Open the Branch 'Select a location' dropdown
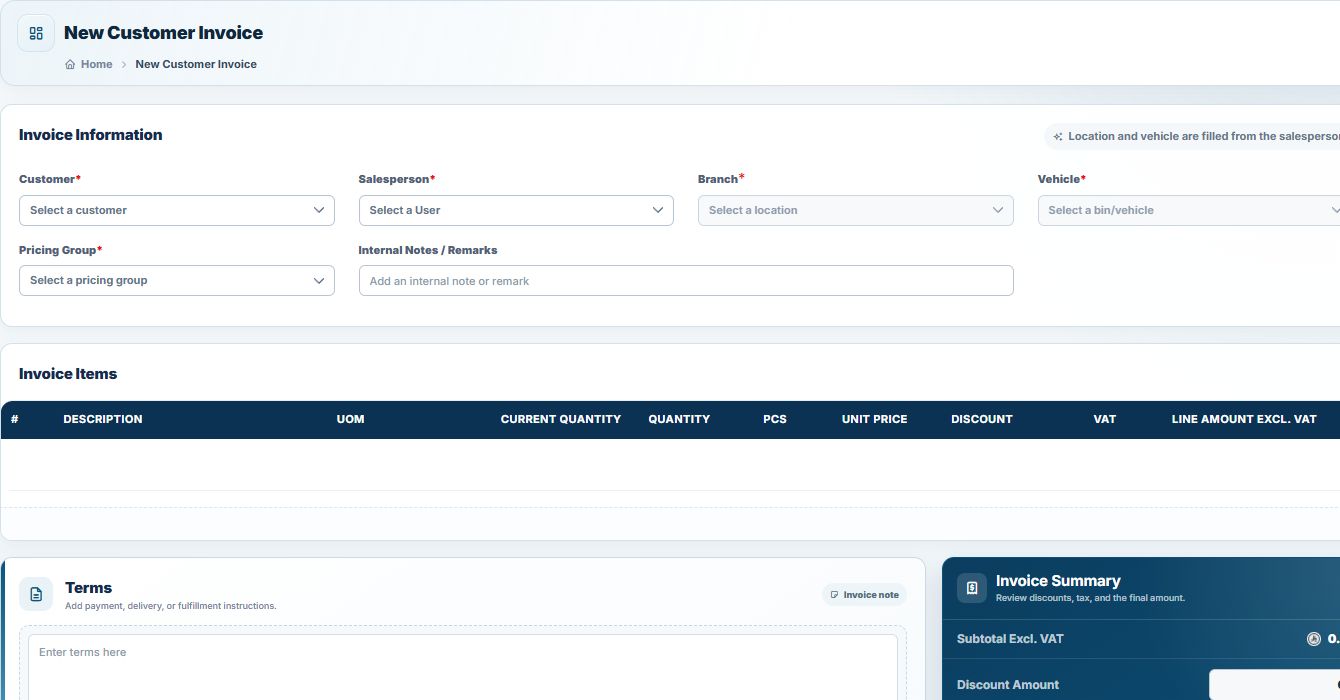This screenshot has width=1340, height=700. (856, 210)
